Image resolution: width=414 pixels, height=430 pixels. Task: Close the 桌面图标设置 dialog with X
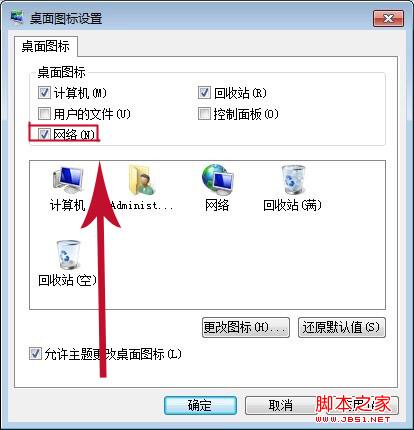[388, 18]
